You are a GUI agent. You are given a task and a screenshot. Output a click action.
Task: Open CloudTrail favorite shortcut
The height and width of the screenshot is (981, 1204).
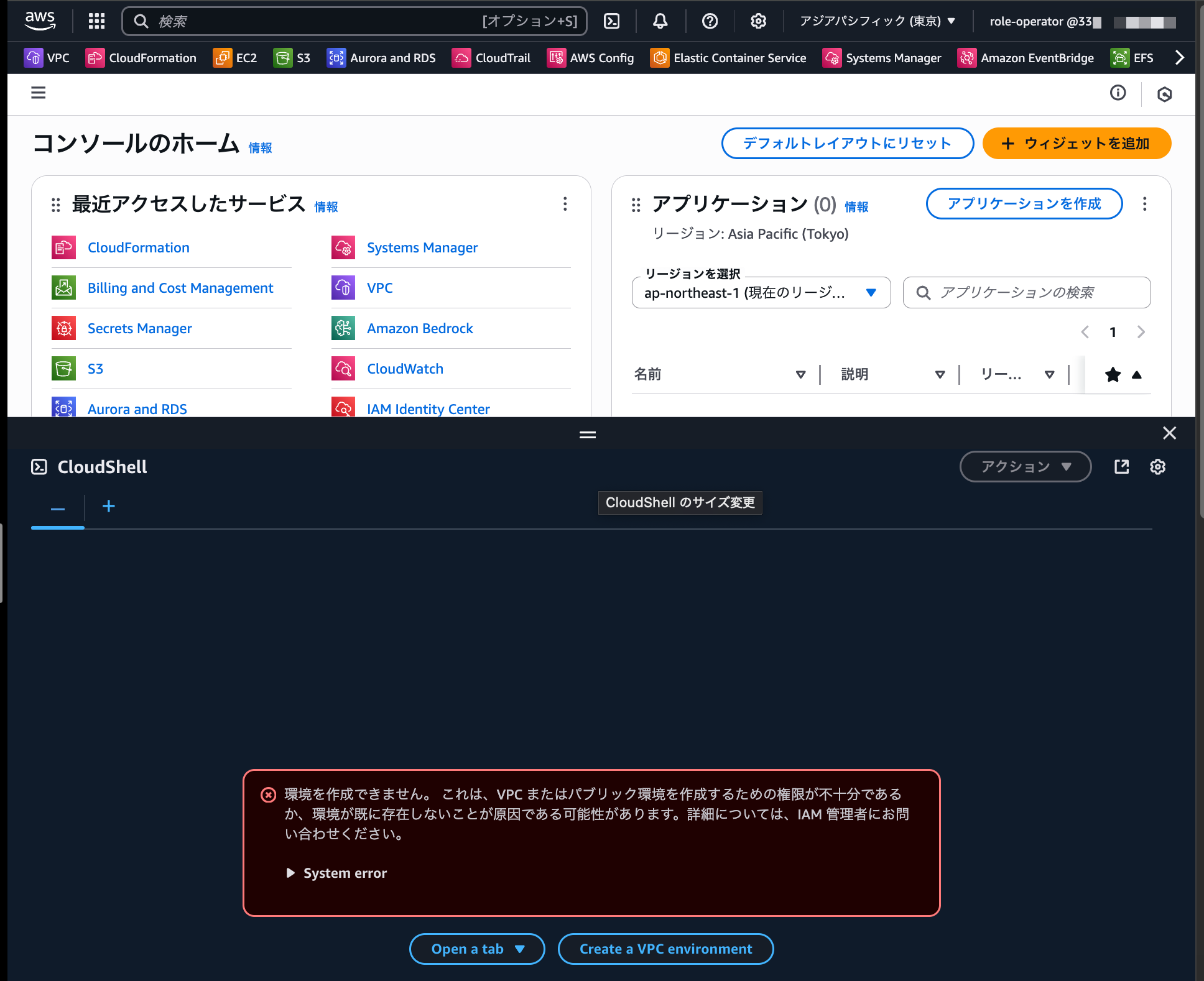coord(491,58)
